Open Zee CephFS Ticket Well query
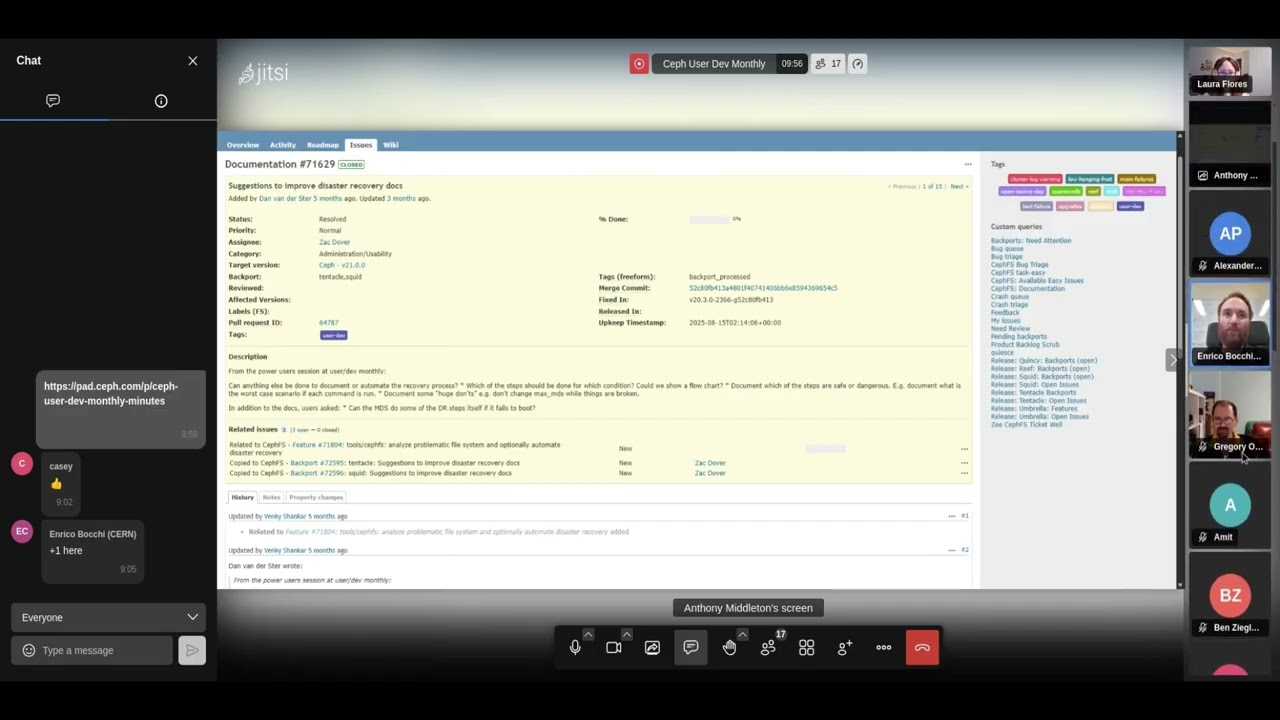Viewport: 1280px width, 720px height. pos(1027,424)
